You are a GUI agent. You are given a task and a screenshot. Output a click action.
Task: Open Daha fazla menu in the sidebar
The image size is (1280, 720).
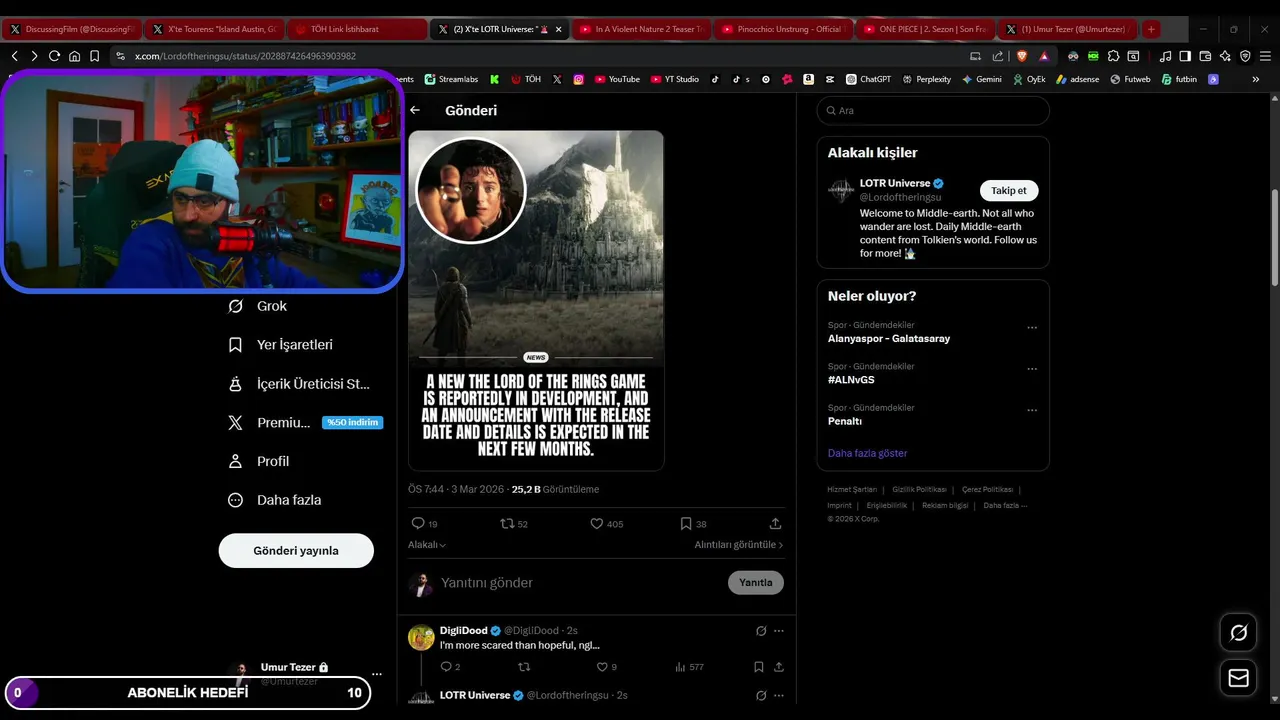[x=274, y=500]
